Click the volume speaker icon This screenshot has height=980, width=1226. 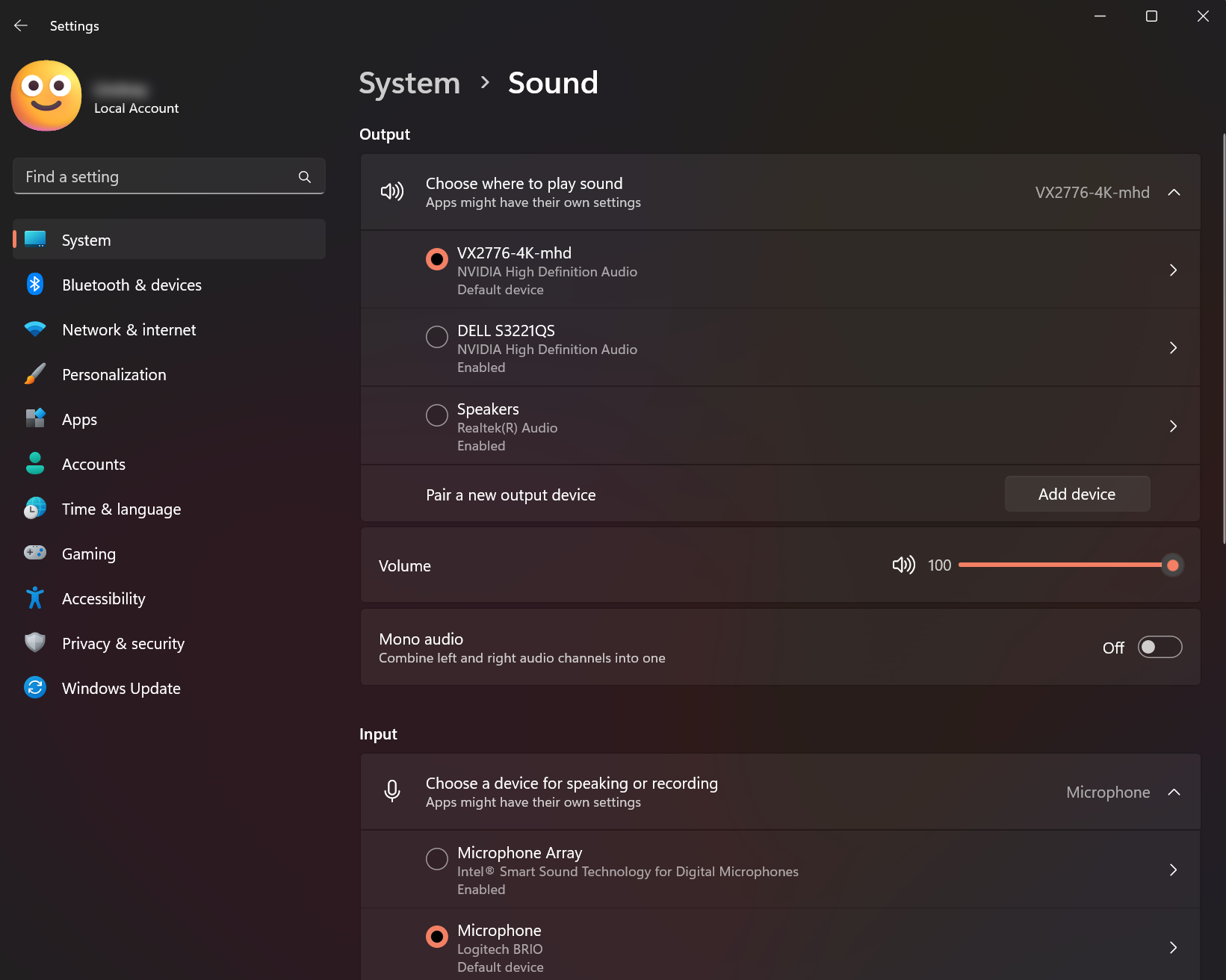pyautogui.click(x=903, y=565)
